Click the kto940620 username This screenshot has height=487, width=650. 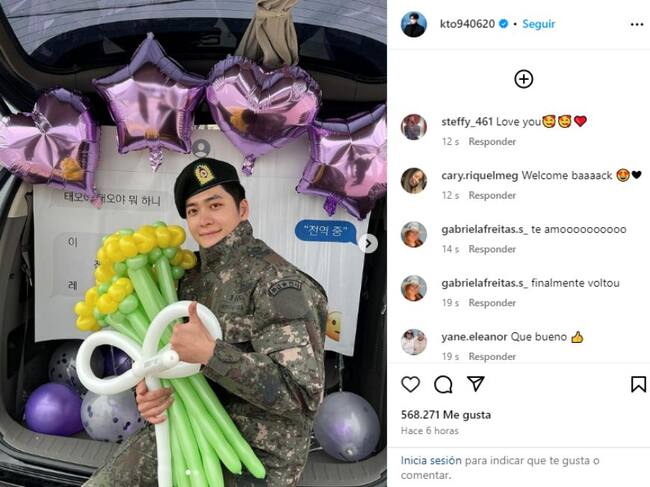click(x=467, y=24)
